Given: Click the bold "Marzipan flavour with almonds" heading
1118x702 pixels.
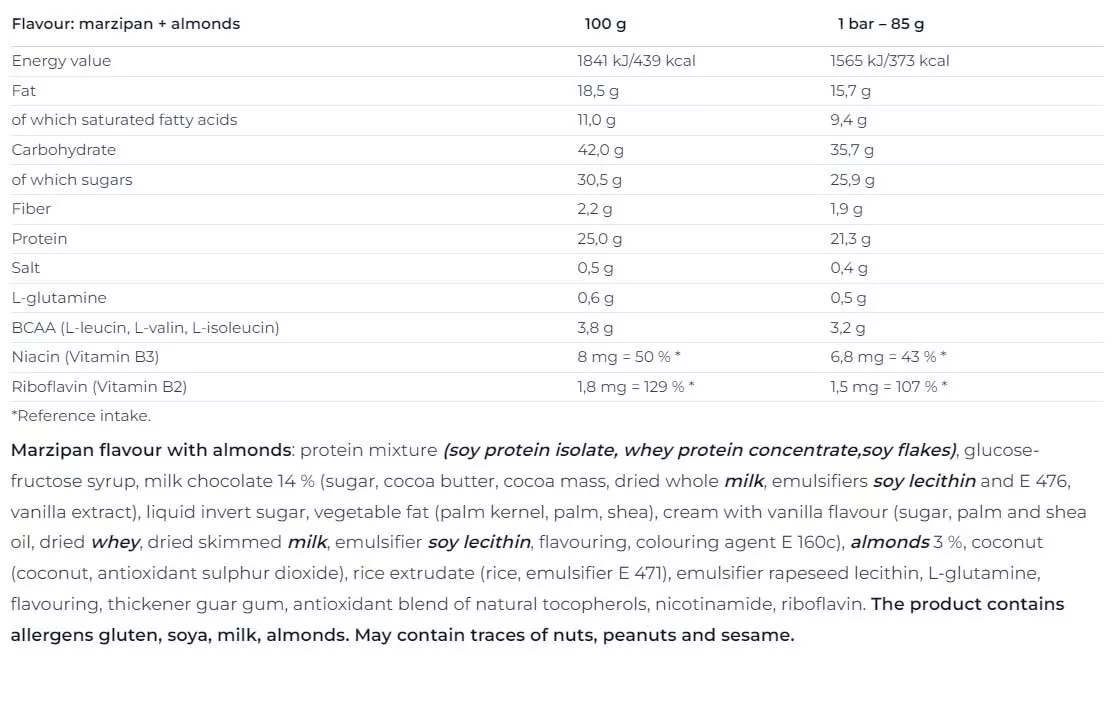Looking at the screenshot, I should (x=151, y=450).
